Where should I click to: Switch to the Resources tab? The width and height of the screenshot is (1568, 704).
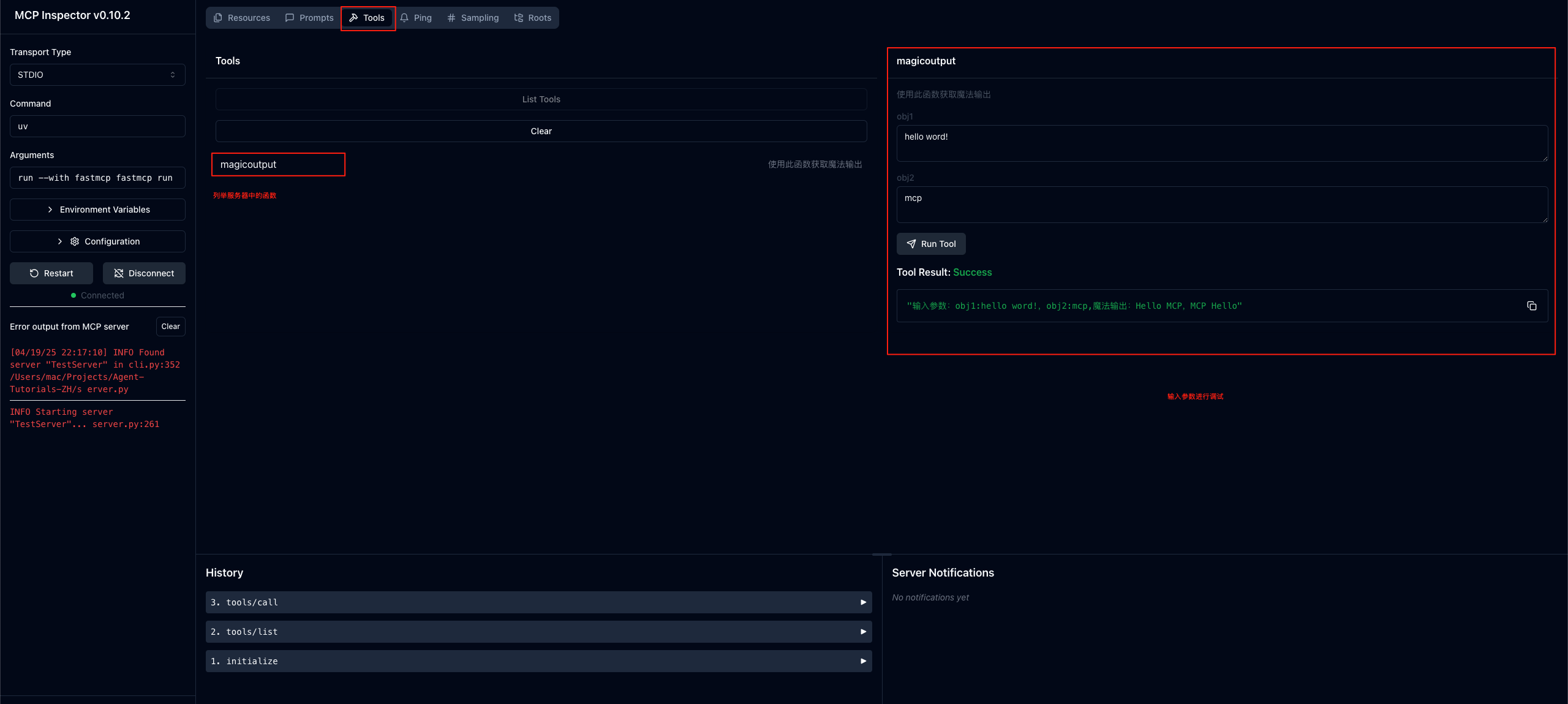click(x=242, y=18)
